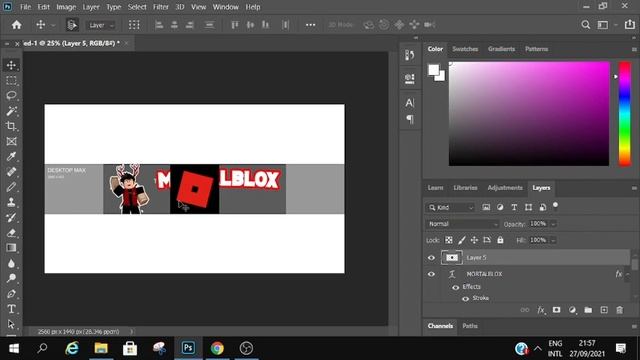Toggle layer filtering on/off dot

[555, 205]
